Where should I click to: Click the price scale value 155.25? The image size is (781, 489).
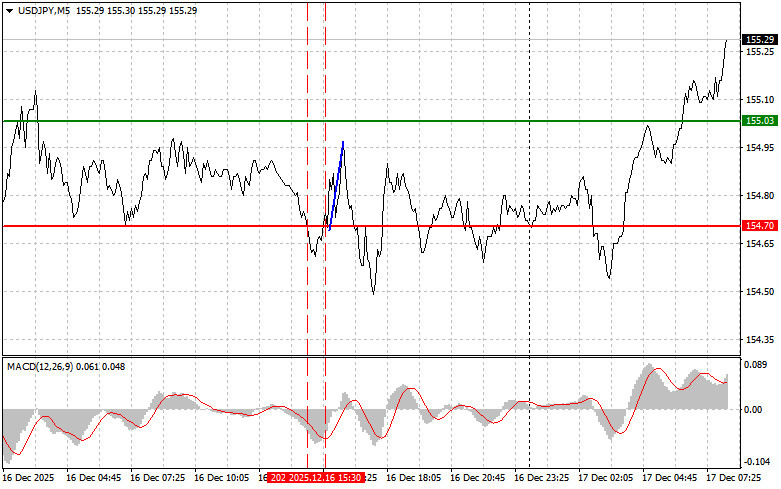pyautogui.click(x=760, y=52)
